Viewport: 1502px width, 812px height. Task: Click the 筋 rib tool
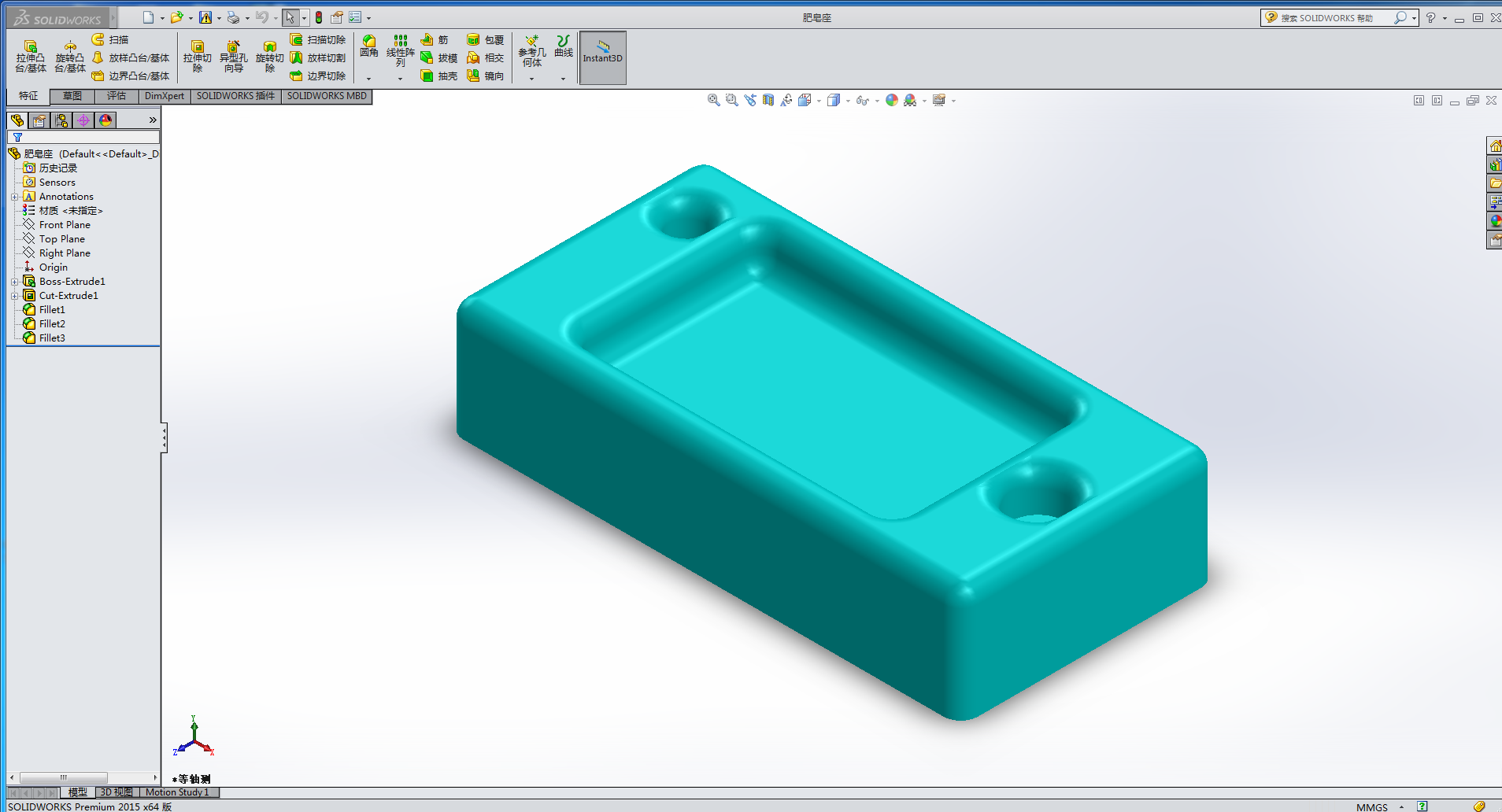pos(435,39)
